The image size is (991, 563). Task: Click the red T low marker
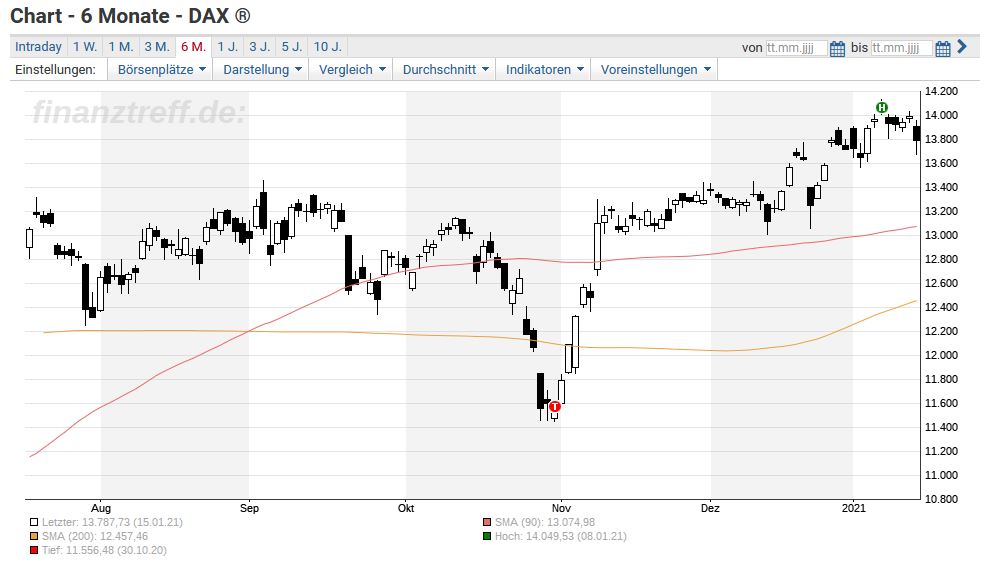click(555, 406)
